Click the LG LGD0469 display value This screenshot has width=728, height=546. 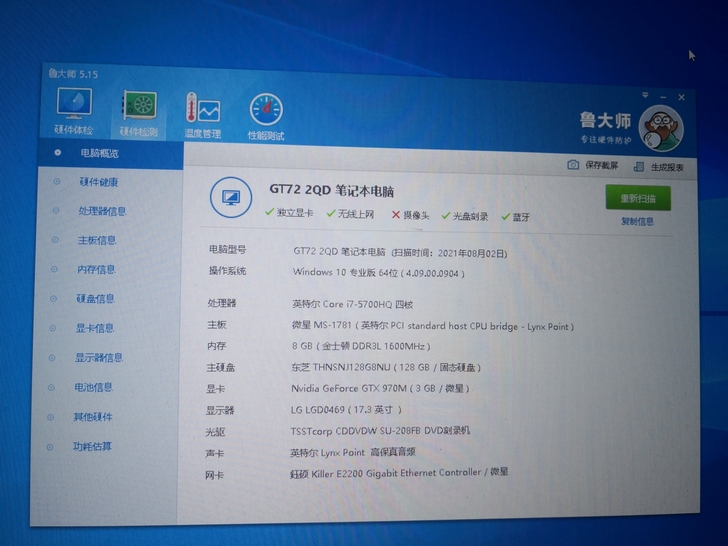pyautogui.click(x=346, y=410)
